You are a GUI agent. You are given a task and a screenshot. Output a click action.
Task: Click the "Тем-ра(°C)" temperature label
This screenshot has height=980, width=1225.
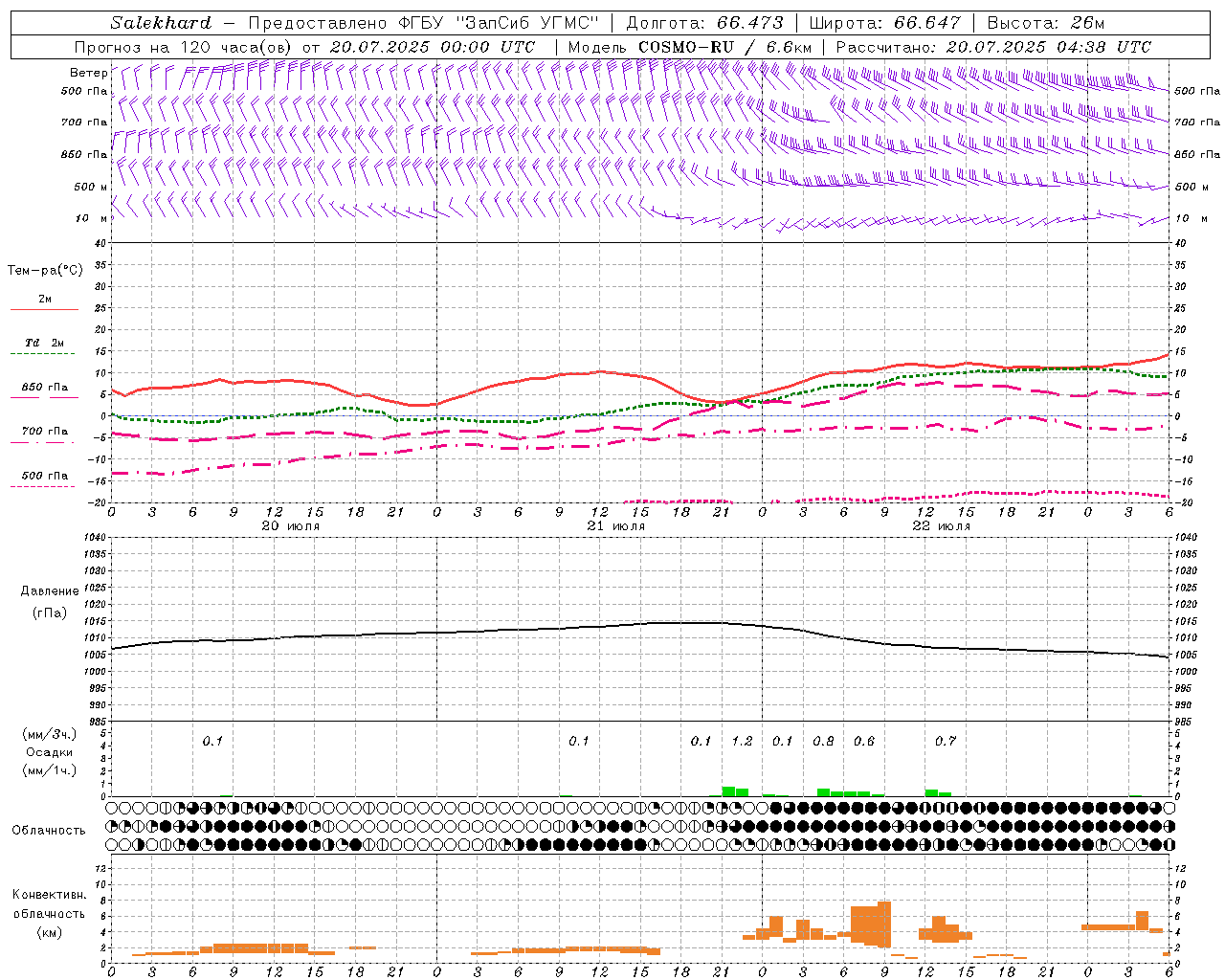point(45,270)
